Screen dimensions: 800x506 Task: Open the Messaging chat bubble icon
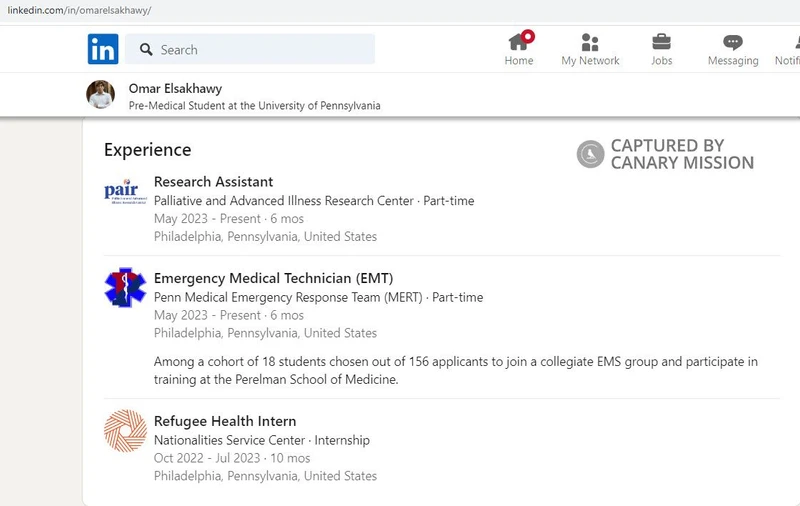pos(733,42)
